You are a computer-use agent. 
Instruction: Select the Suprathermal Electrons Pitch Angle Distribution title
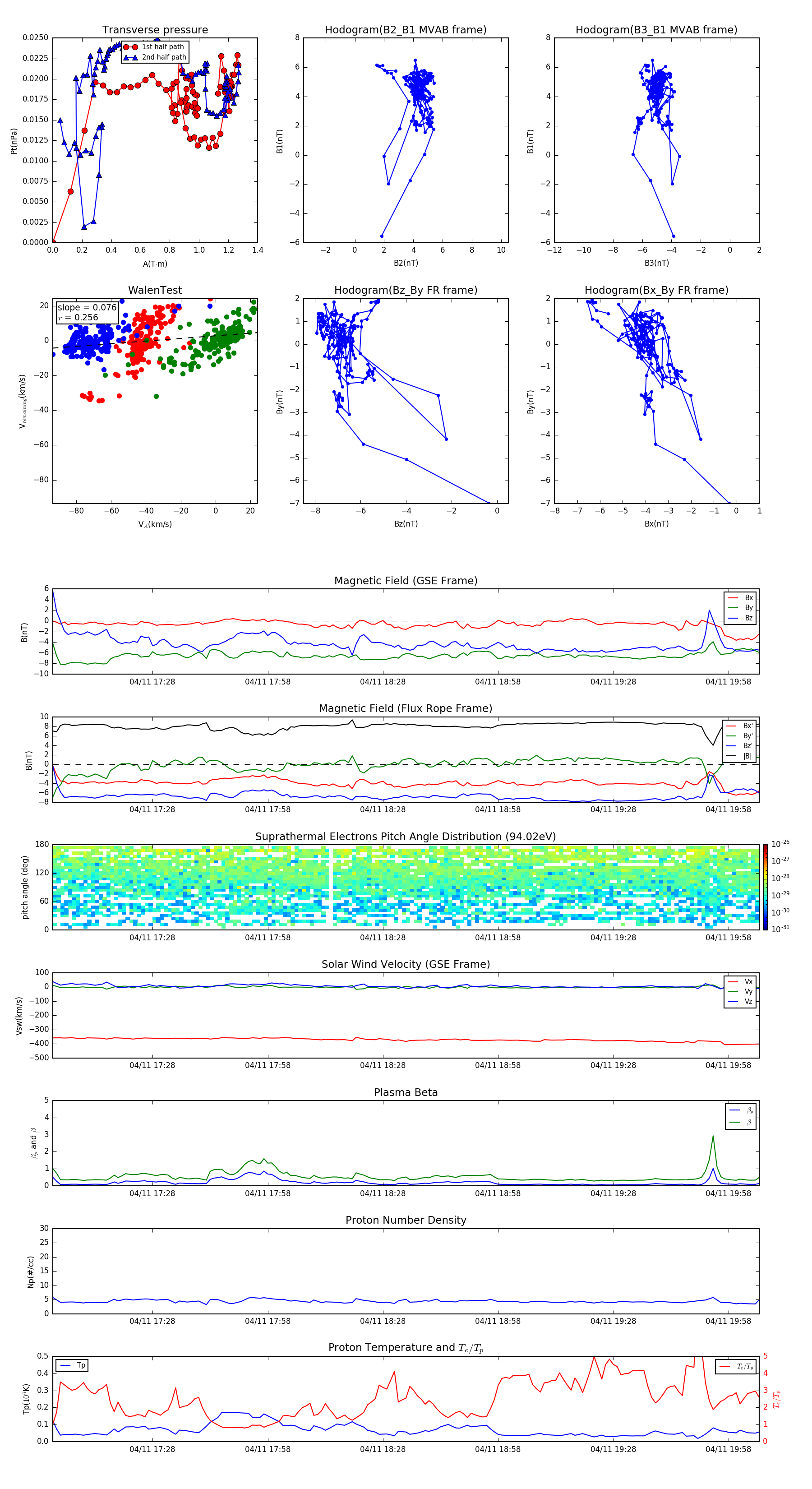point(406,837)
